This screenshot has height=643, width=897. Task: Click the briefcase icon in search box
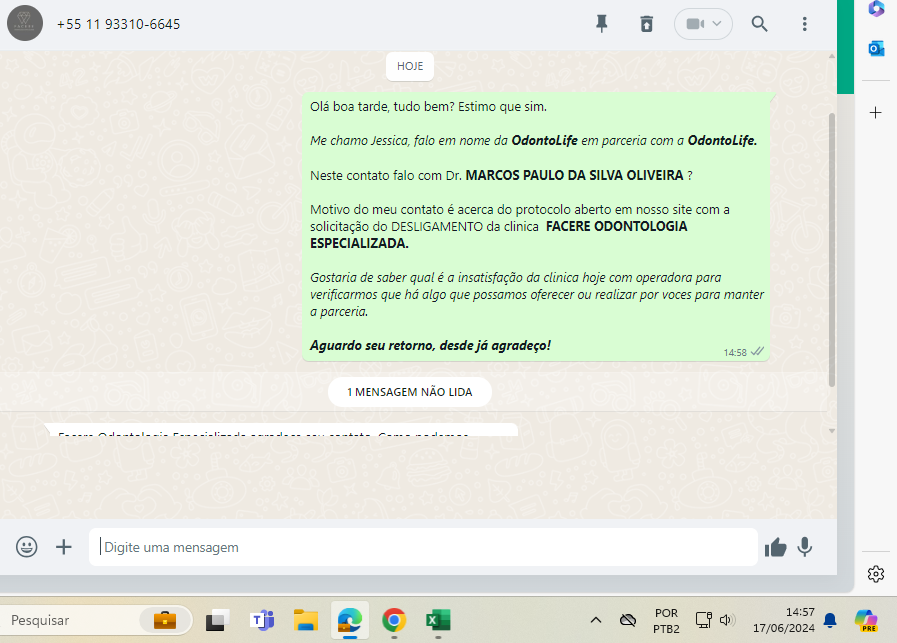[165, 620]
